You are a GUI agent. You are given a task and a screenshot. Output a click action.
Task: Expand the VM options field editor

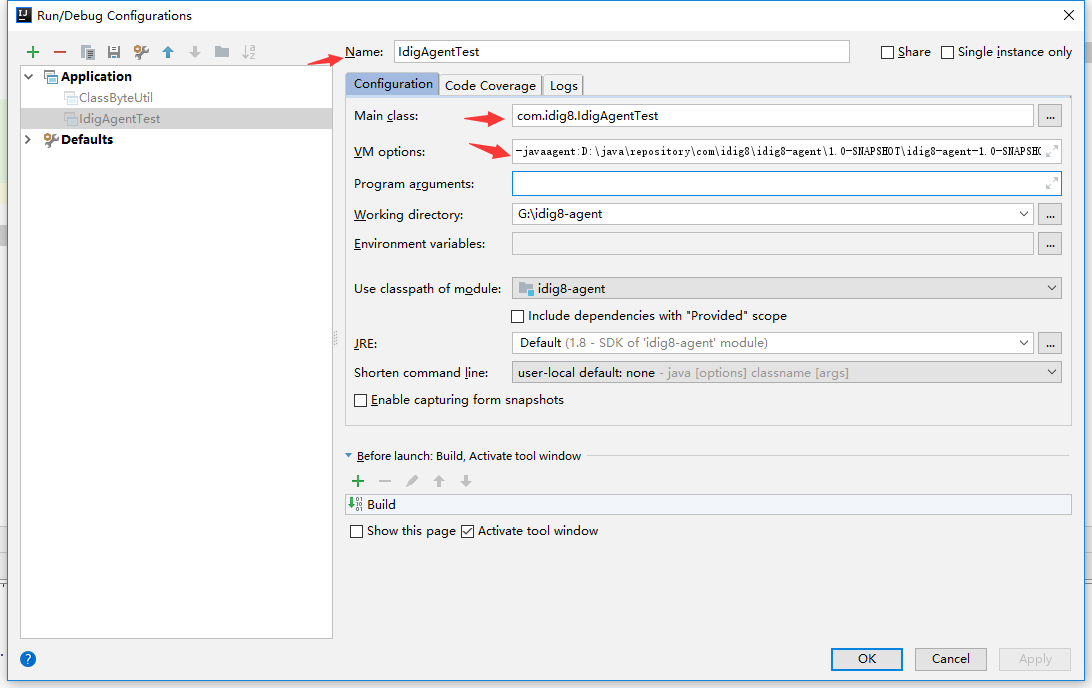click(1052, 151)
